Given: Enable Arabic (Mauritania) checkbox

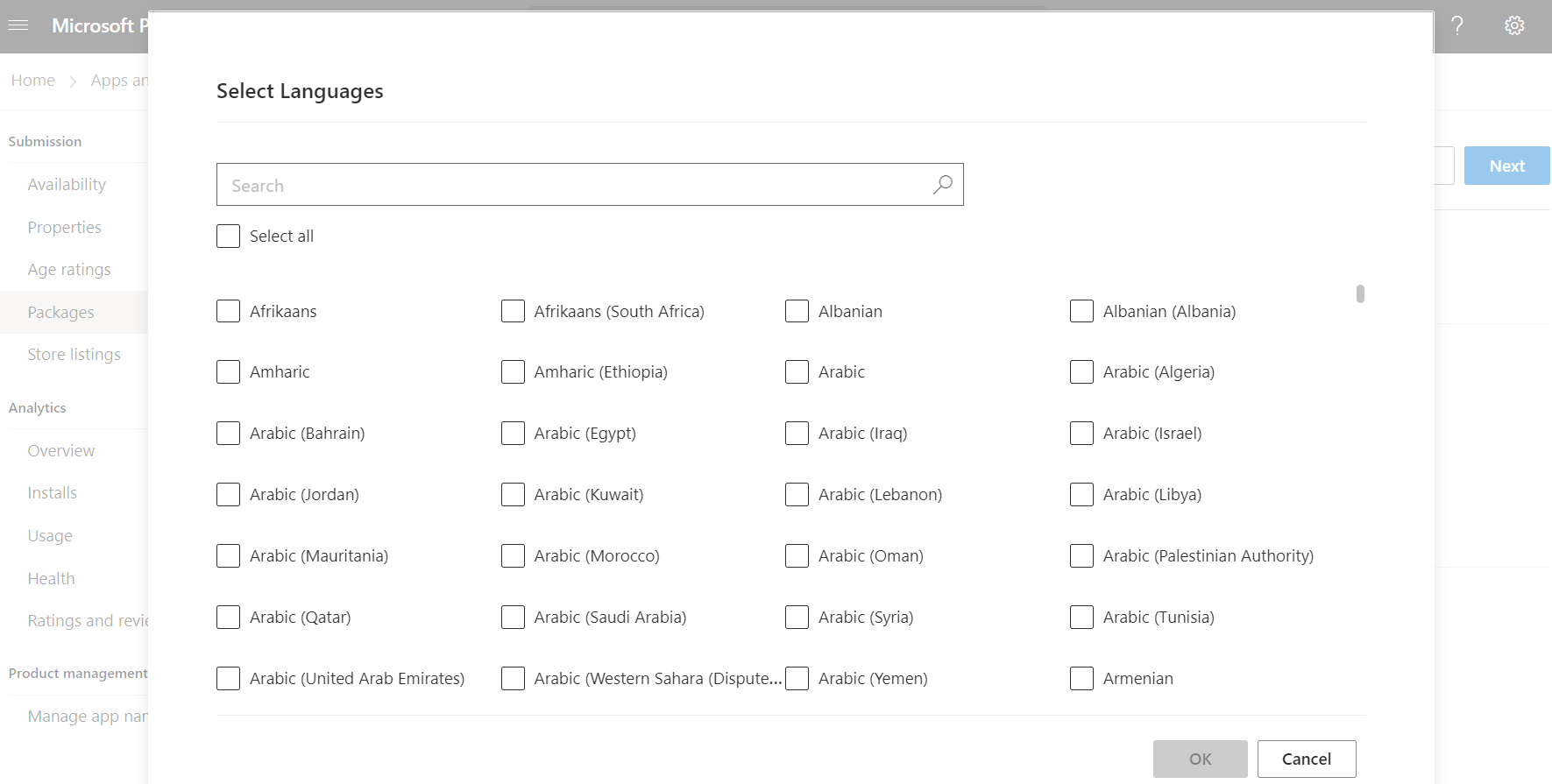Looking at the screenshot, I should (228, 556).
